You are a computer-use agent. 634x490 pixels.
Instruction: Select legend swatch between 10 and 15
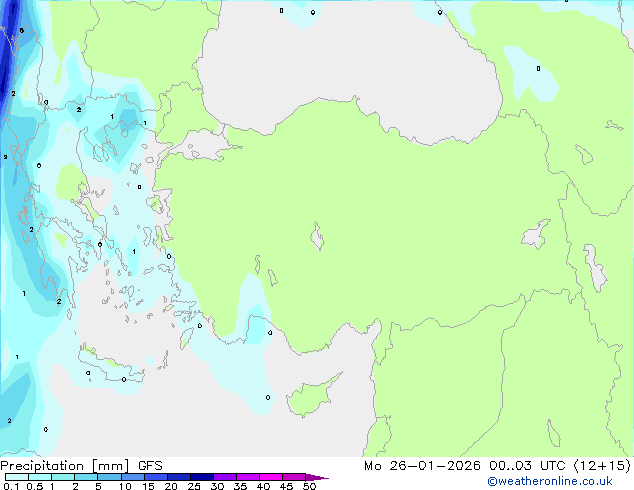point(132,477)
